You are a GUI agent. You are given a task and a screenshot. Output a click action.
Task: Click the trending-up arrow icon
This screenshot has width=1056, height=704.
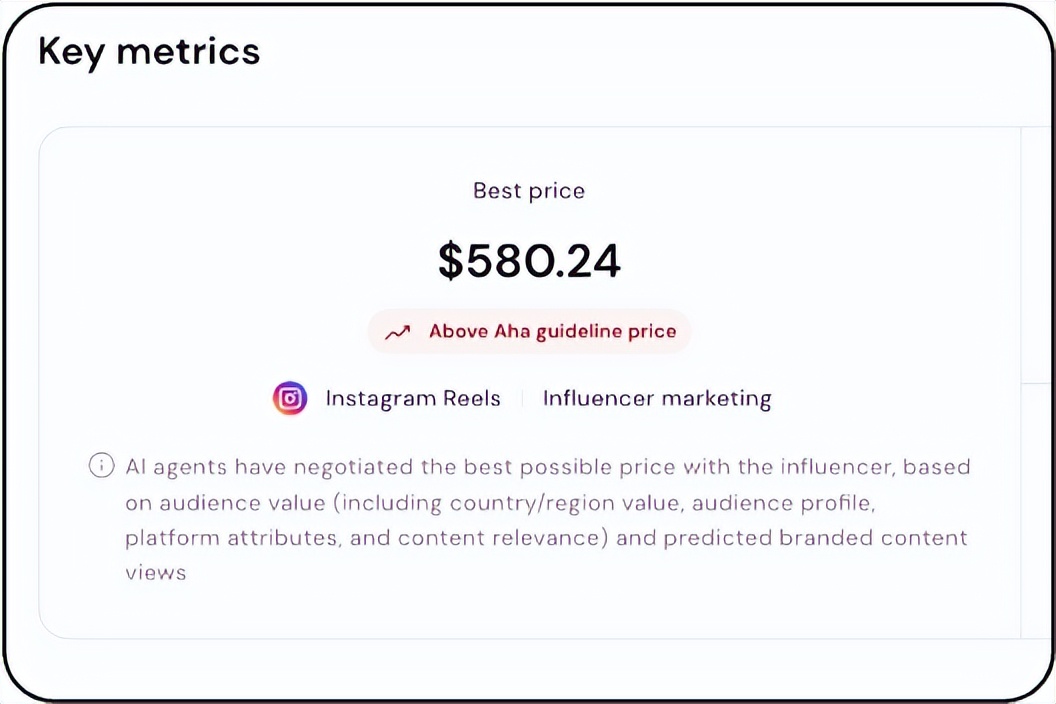398,332
